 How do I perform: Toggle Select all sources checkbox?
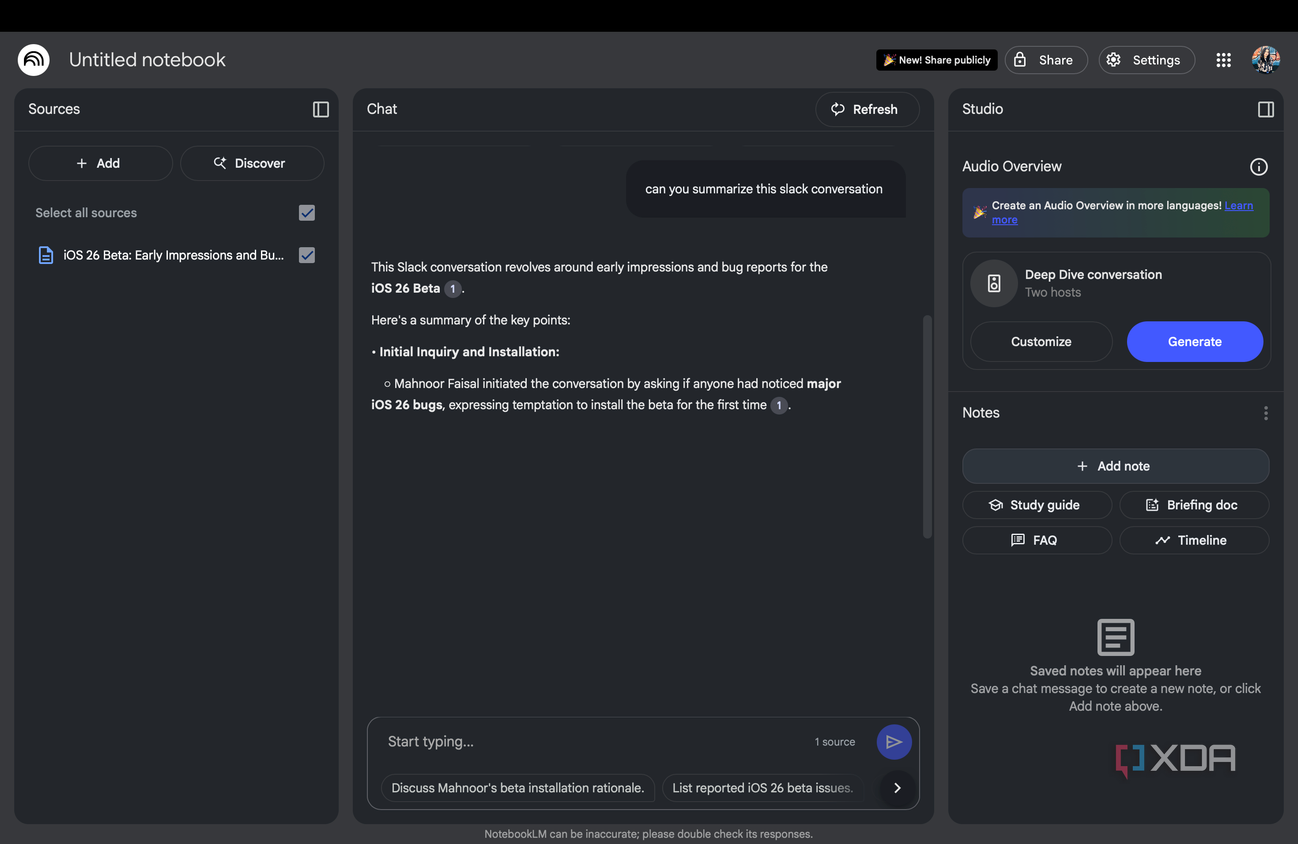coord(307,213)
